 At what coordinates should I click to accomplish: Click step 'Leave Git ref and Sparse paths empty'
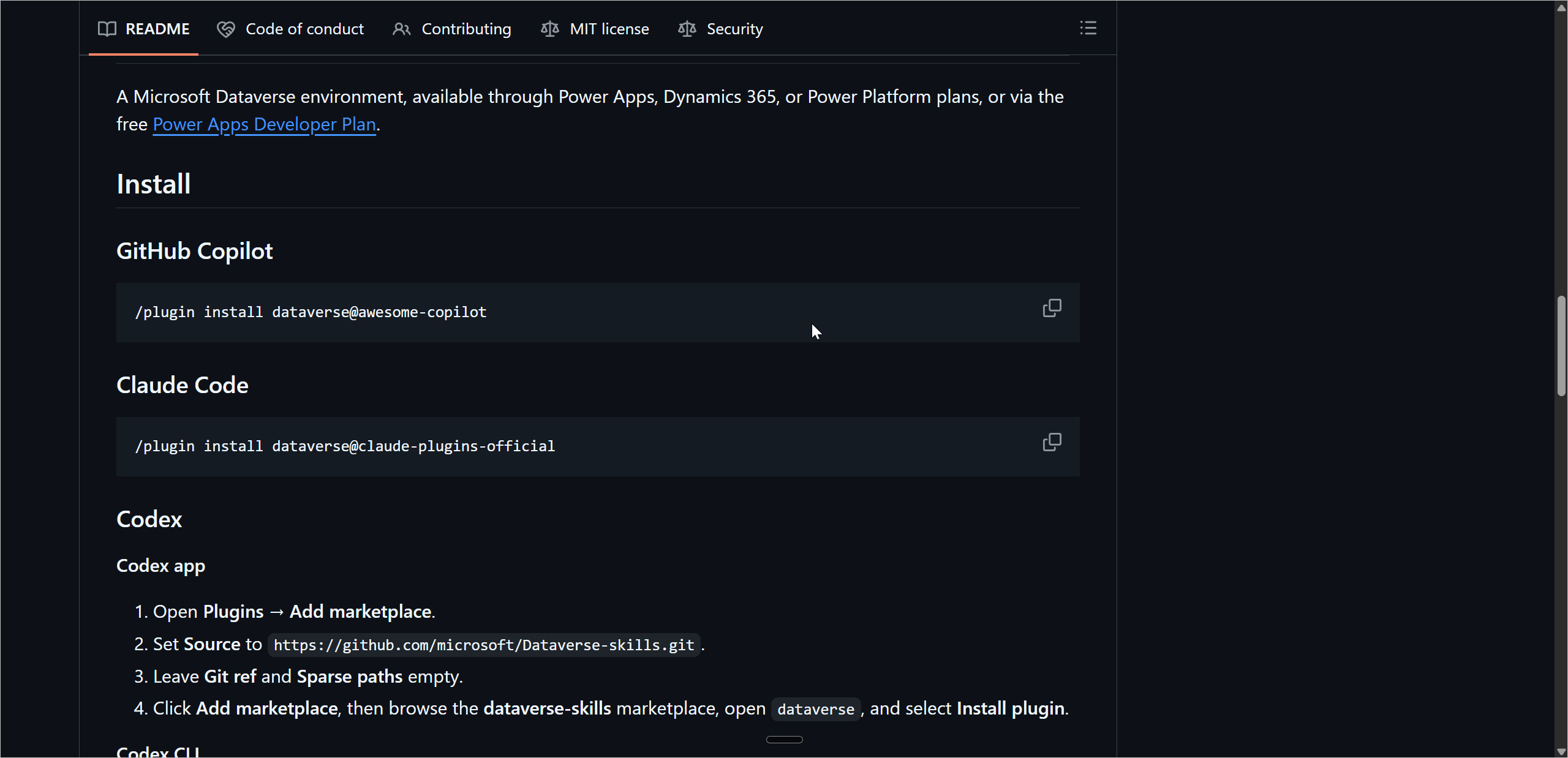(x=308, y=677)
